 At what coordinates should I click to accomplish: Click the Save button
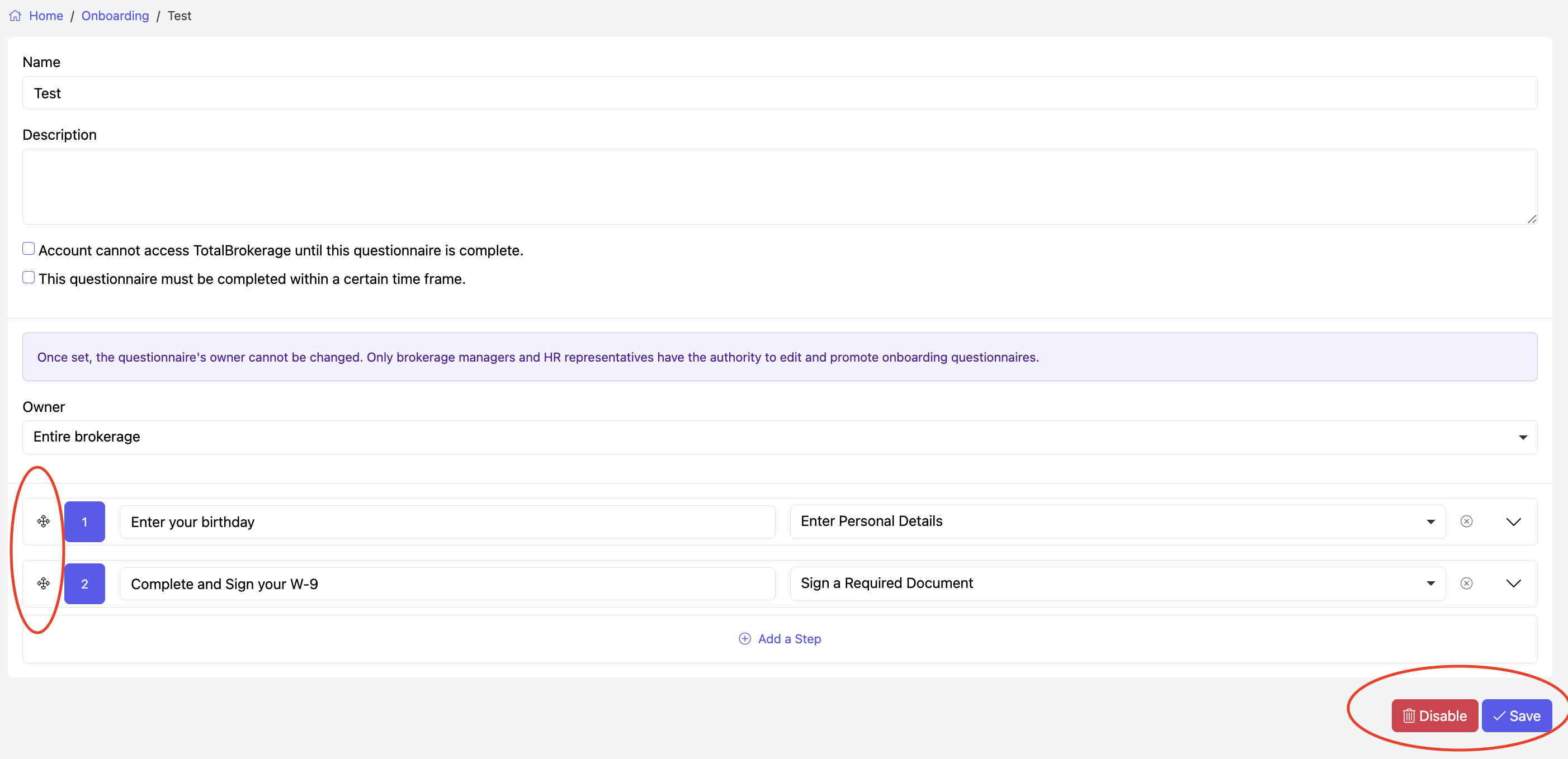[1516, 716]
